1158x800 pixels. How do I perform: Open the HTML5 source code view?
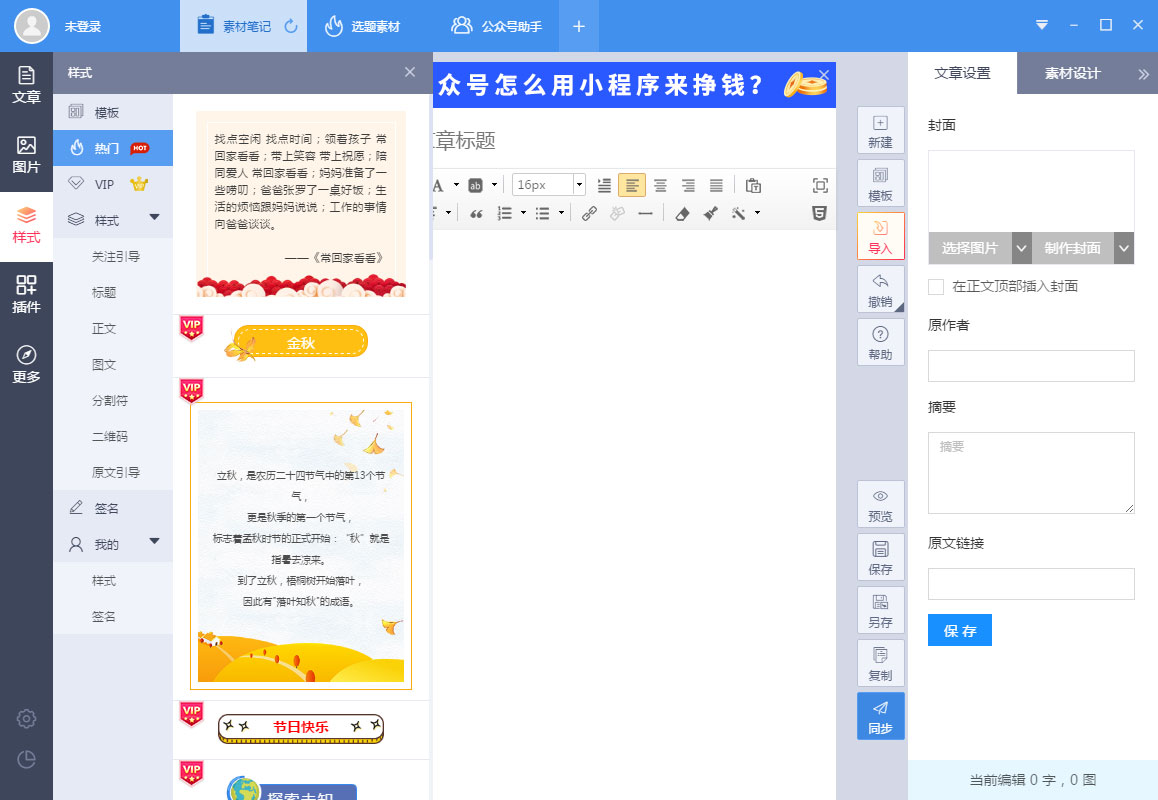819,213
